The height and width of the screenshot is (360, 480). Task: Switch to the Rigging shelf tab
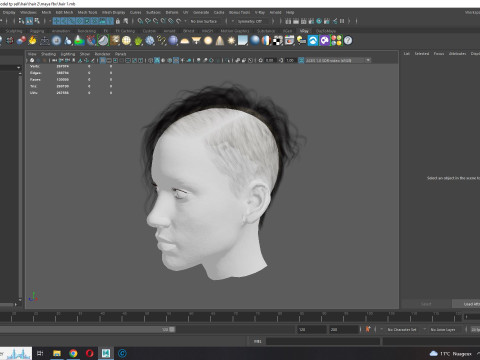click(x=37, y=31)
